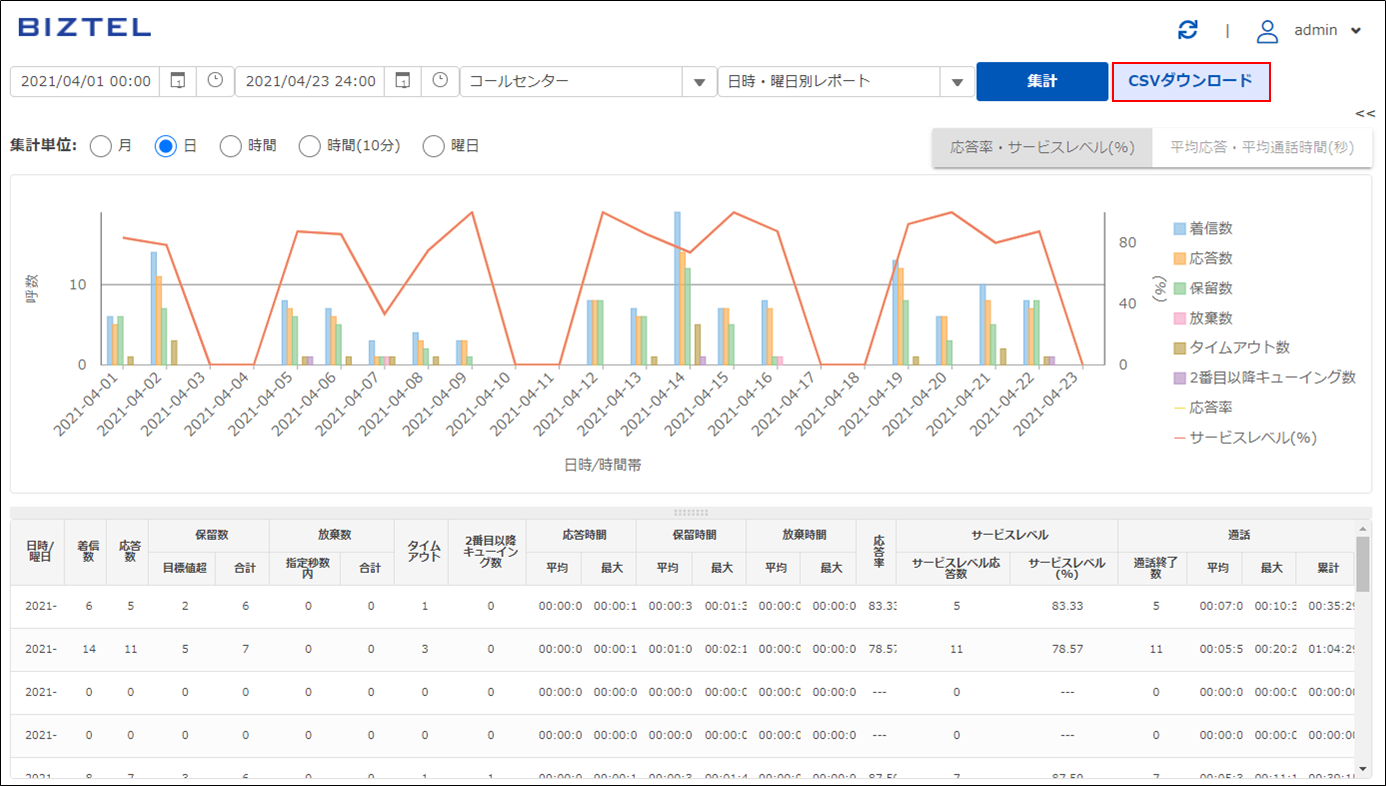
Task: Toggle タイムアウト数 series in the legend
Action: pos(1231,347)
